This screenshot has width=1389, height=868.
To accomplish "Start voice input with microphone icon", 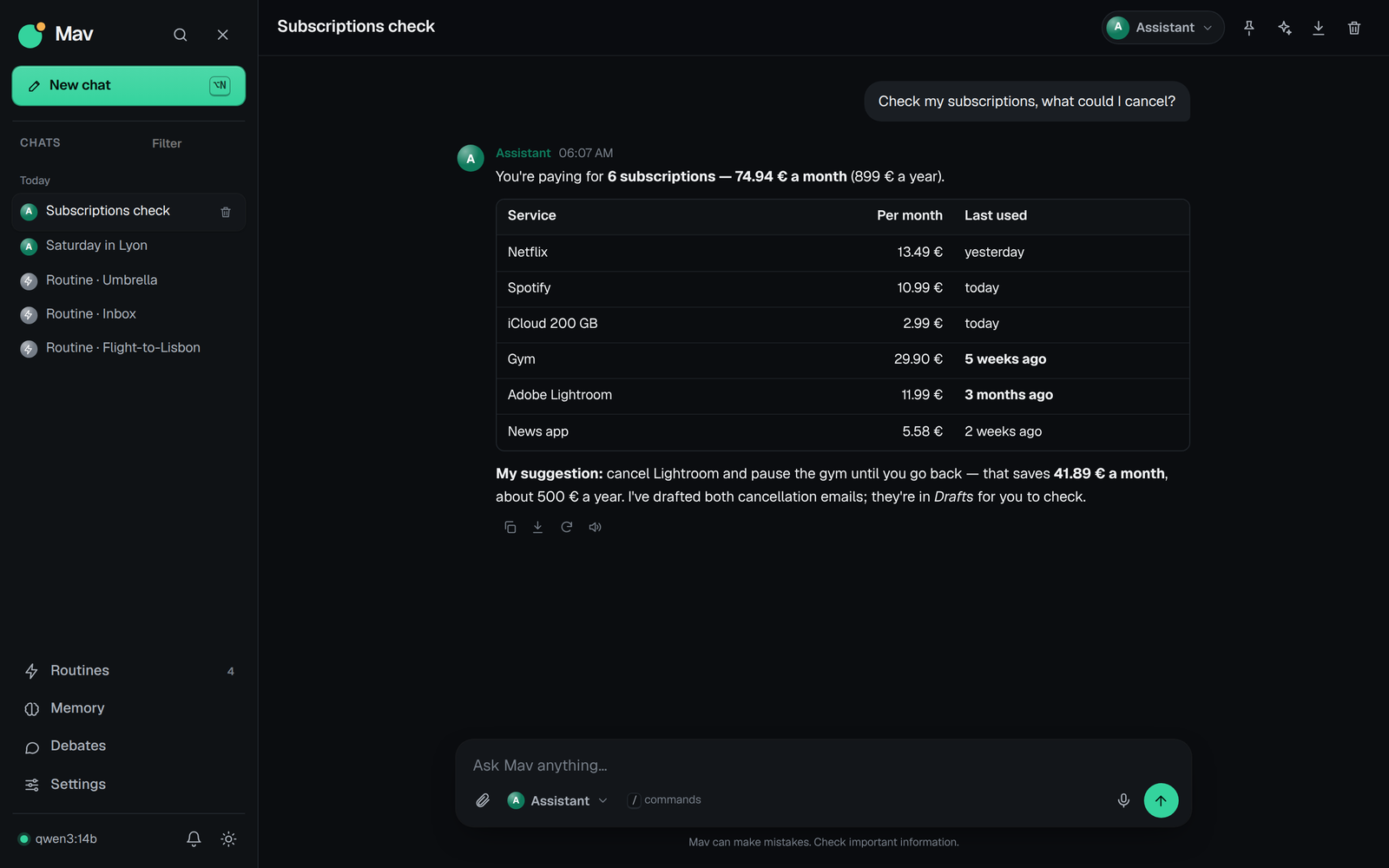I will (1123, 800).
